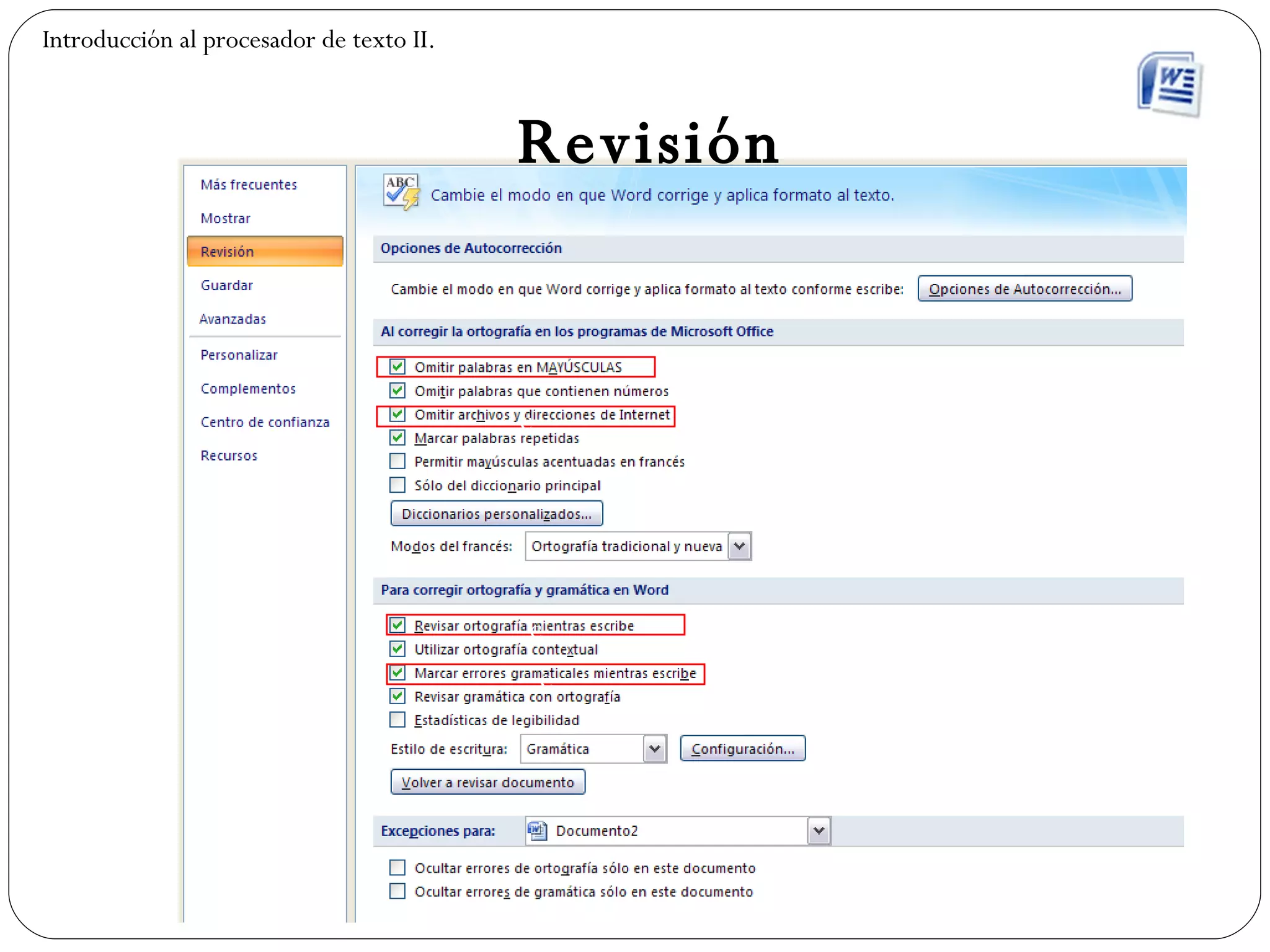Uncheck Marcar palabras repetidas

coord(397,438)
